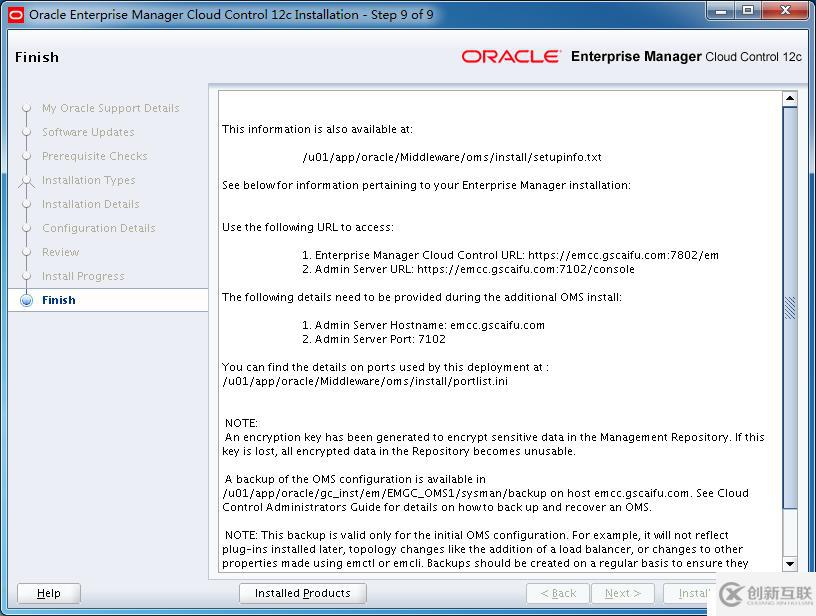Screen dimensions: 816x616
Task: Click the Installation Types branch node
Action: 27,180
